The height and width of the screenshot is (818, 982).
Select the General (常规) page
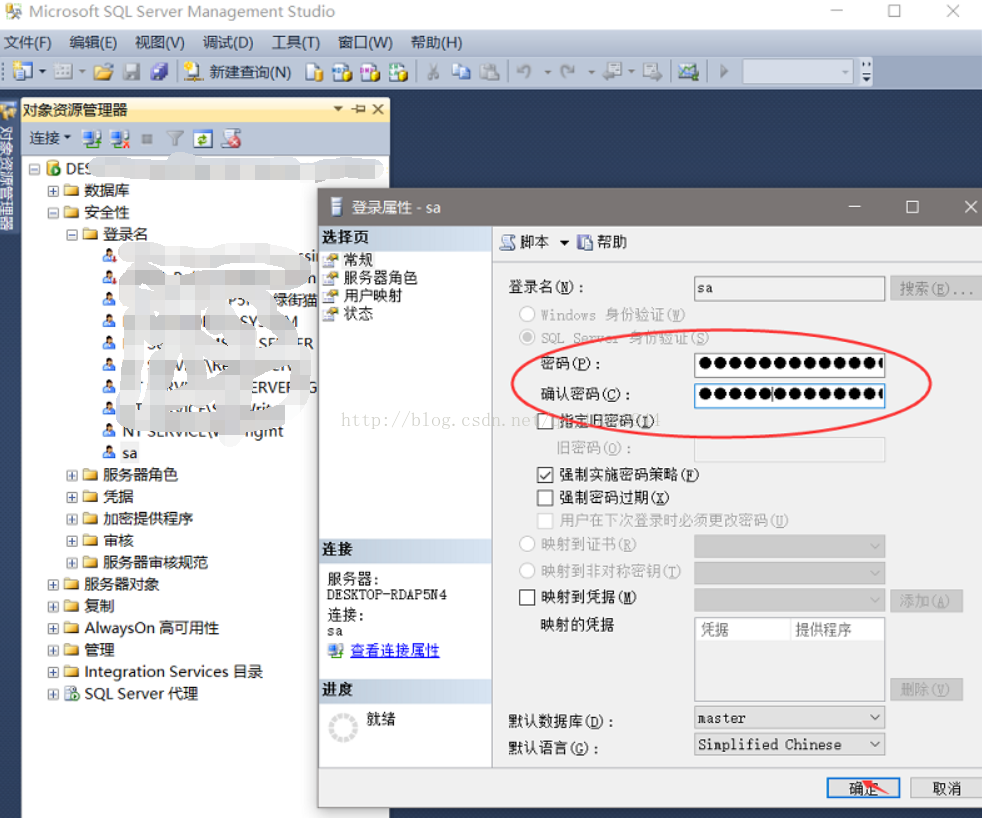[x=358, y=259]
